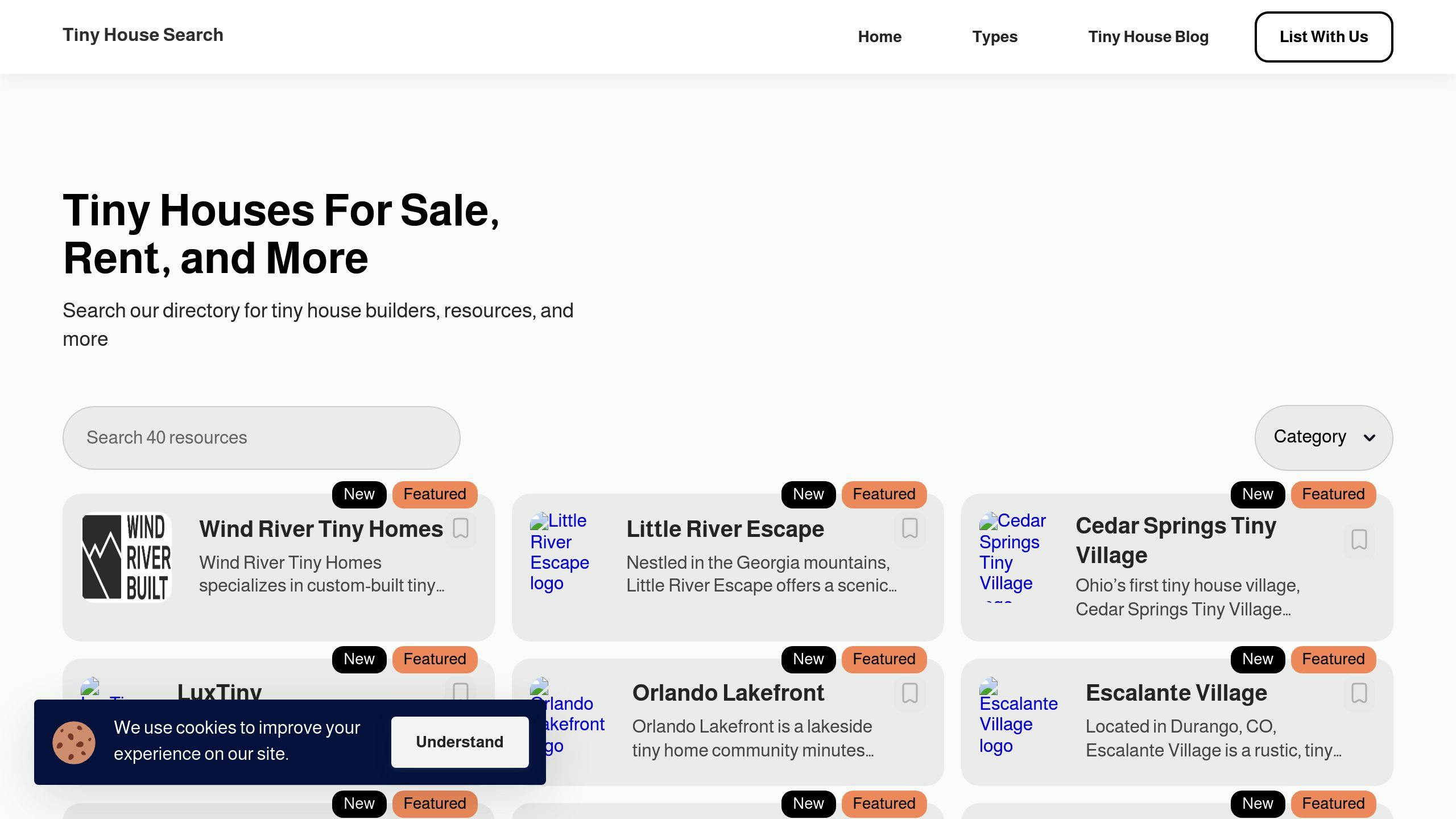1456x819 pixels.
Task: Go to the Home page
Action: [x=879, y=37]
